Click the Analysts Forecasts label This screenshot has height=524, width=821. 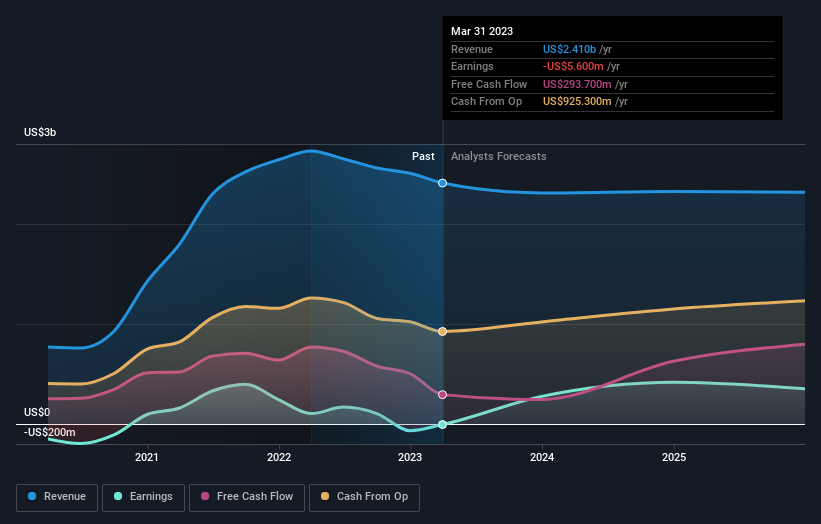(498, 157)
